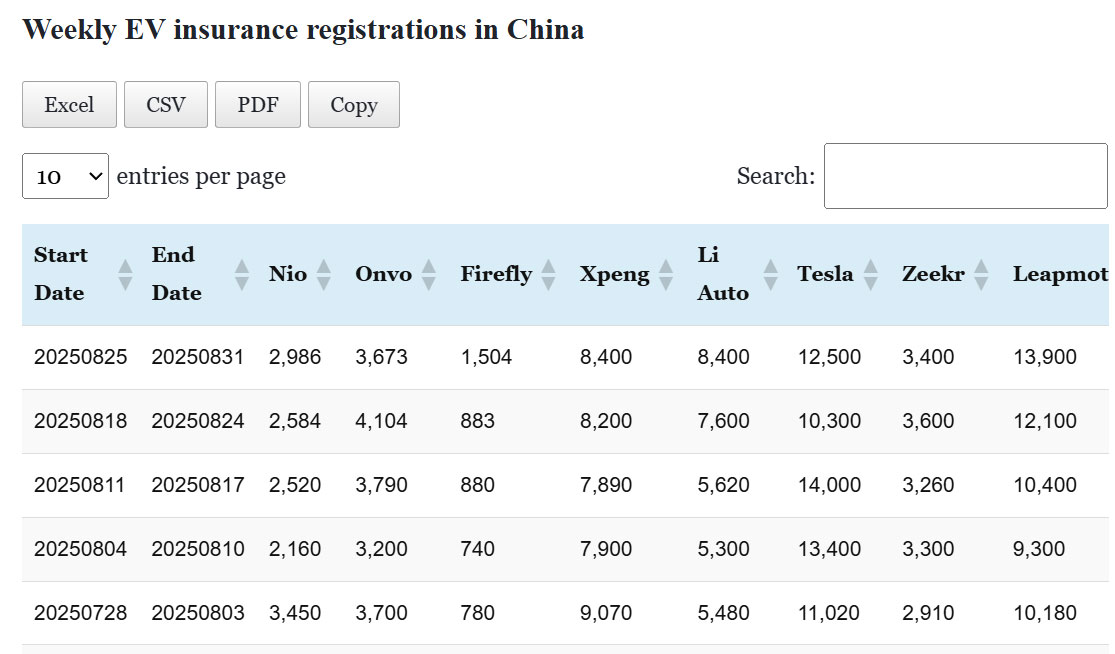Select the Start Date header label
Image resolution: width=1115 pixels, height=654 pixels.
click(x=61, y=274)
